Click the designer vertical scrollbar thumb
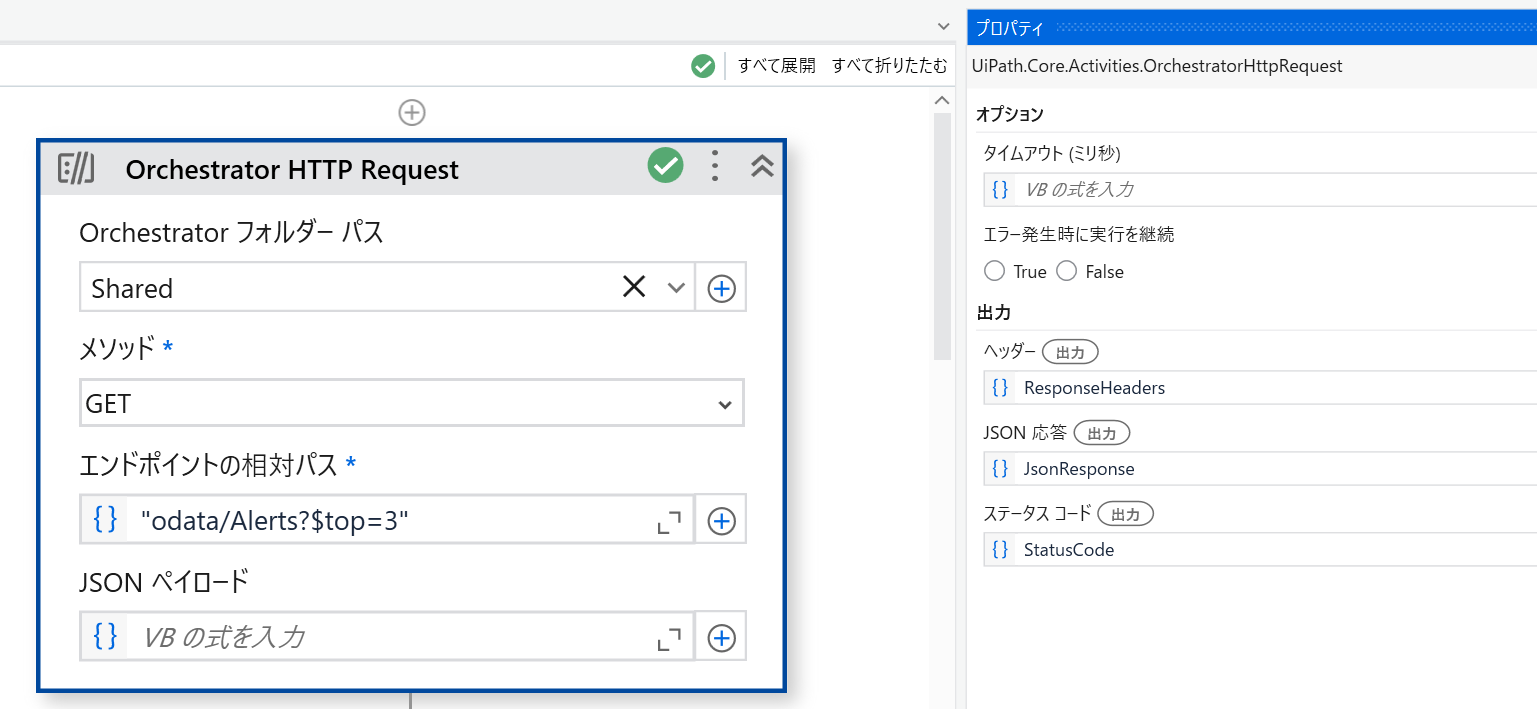This screenshot has height=709, width=1537. coord(942,237)
